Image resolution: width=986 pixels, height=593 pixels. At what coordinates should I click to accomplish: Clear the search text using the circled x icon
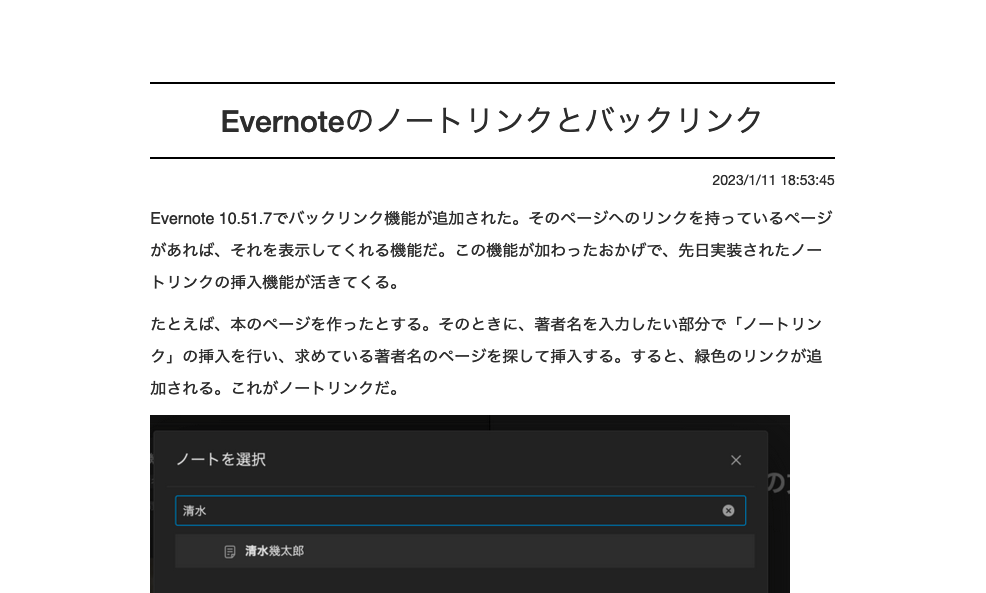click(x=728, y=511)
